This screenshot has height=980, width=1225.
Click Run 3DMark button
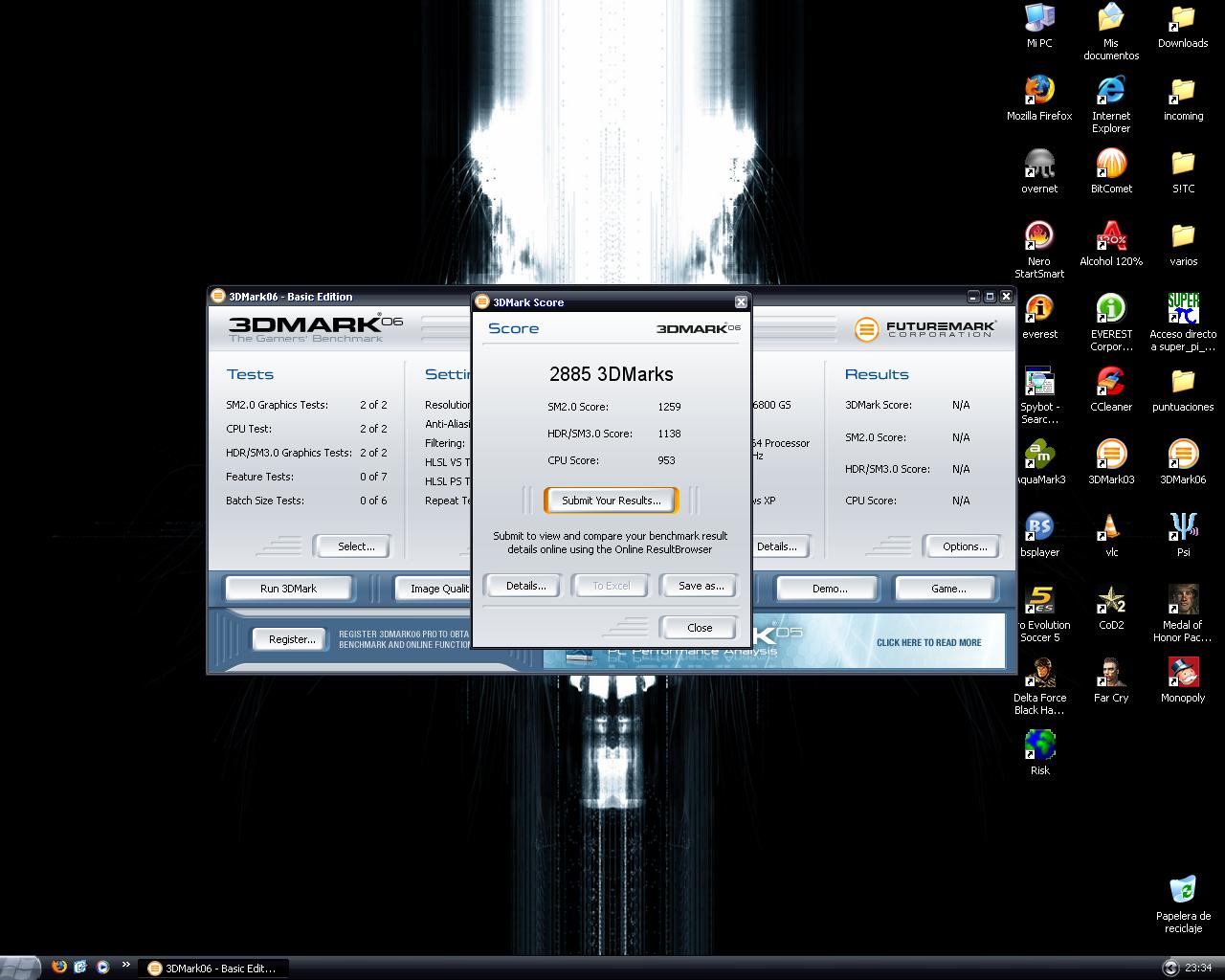(288, 589)
